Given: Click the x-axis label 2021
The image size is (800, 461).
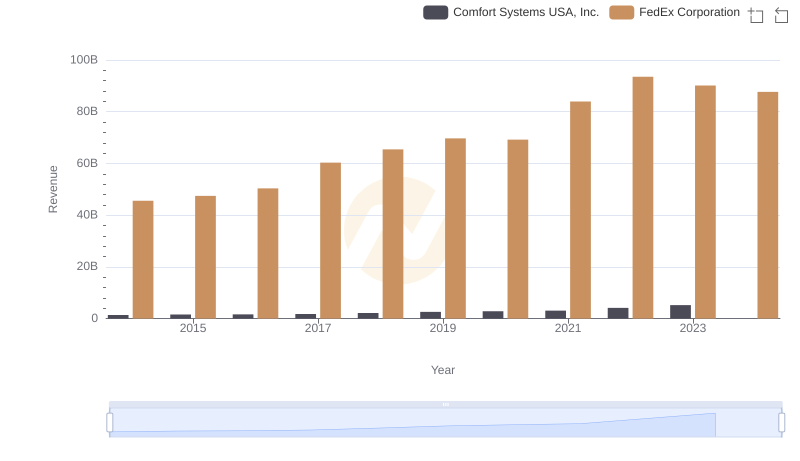Looking at the screenshot, I should (x=568, y=328).
